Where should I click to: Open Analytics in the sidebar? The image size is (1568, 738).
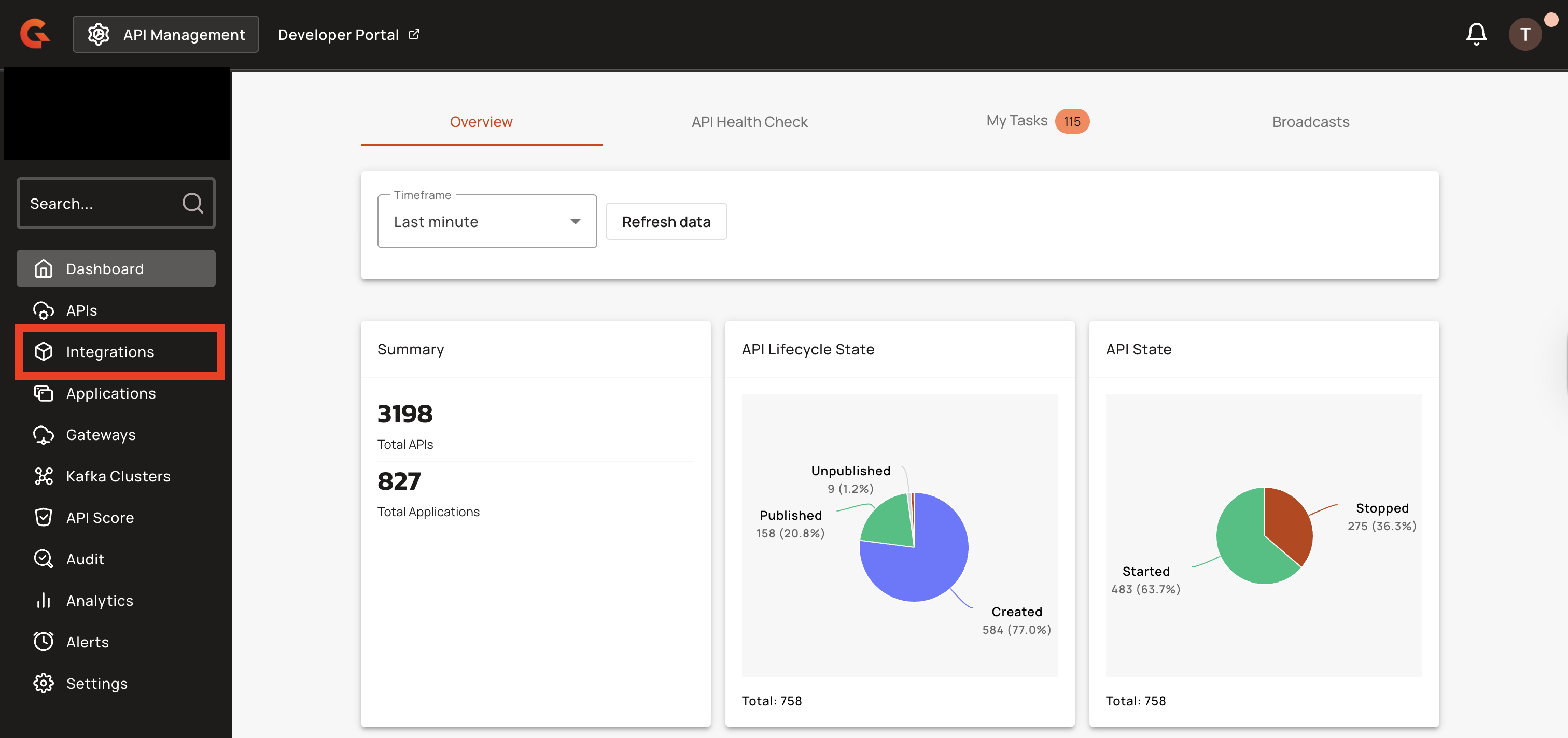[x=99, y=601]
